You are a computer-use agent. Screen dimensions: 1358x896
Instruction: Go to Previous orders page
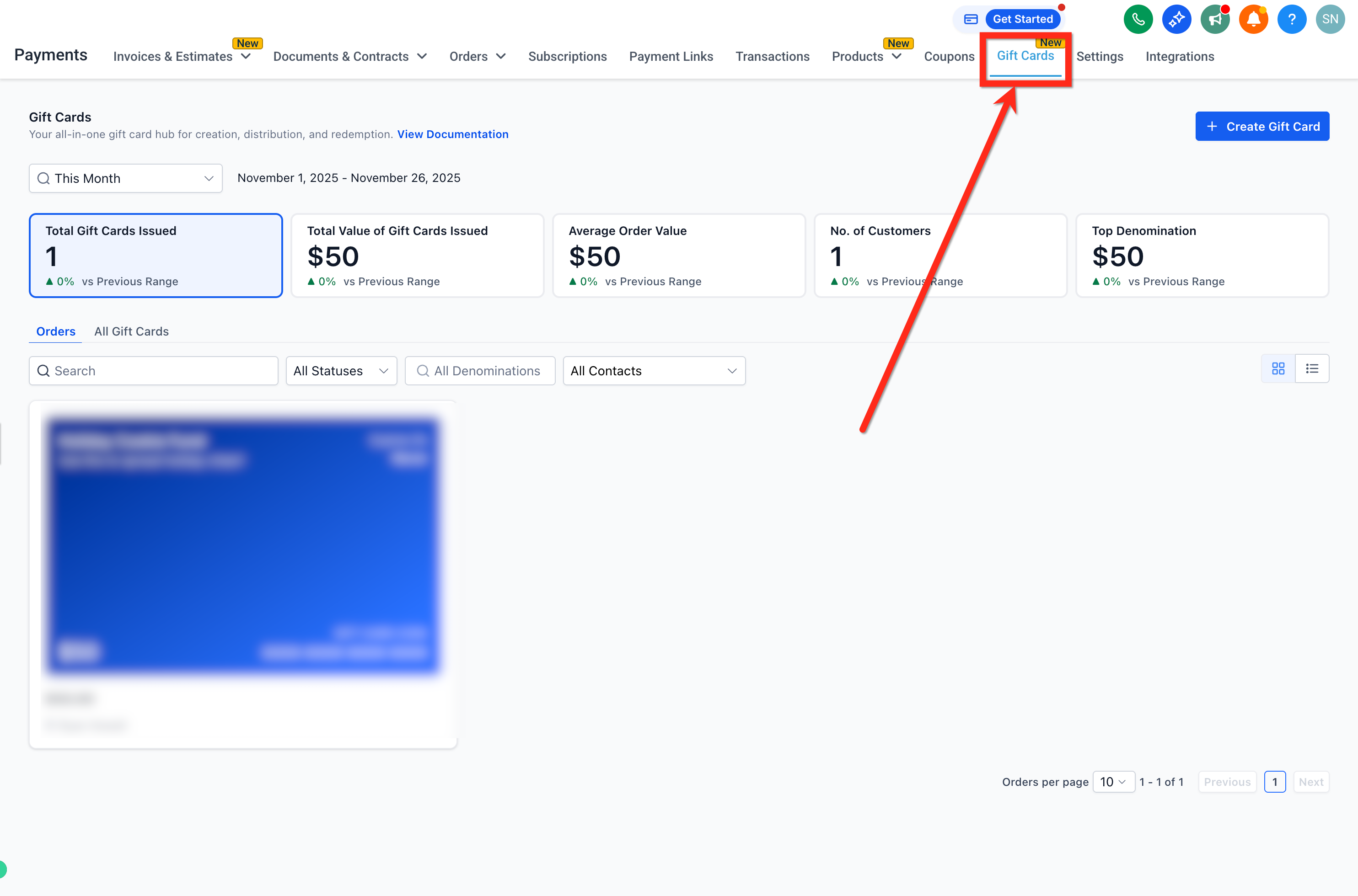(1227, 782)
